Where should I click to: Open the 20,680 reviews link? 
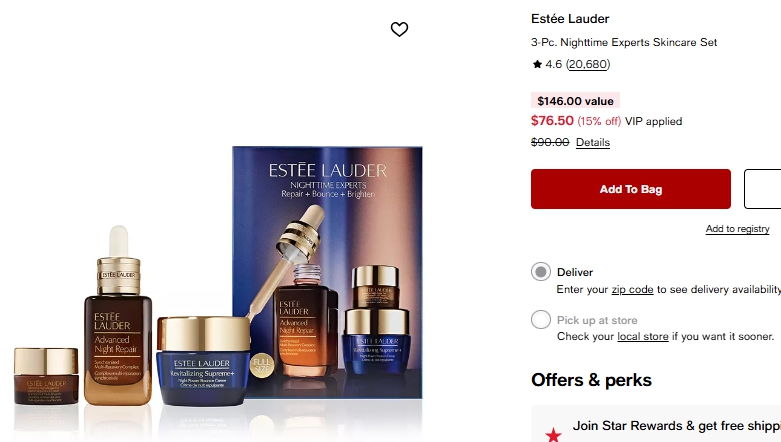point(588,64)
